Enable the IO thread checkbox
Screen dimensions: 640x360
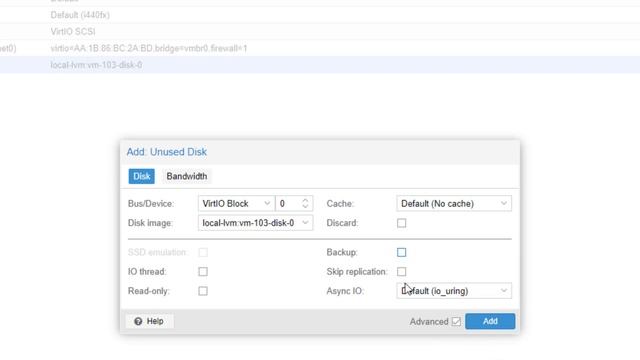click(203, 271)
